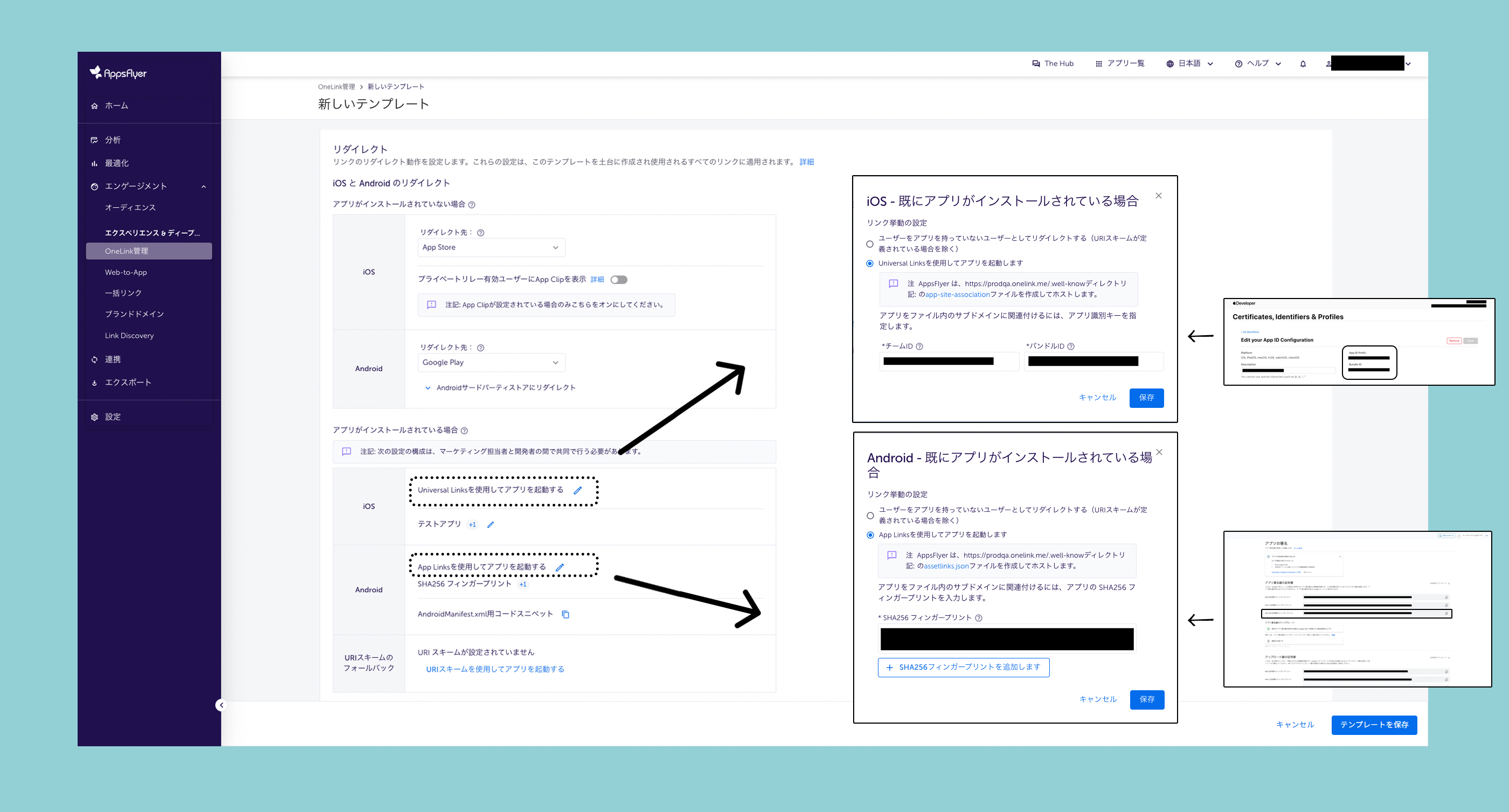Click URIスキームを使用してアプリを起動する link
Screen dimensions: 1509x812
coord(495,669)
